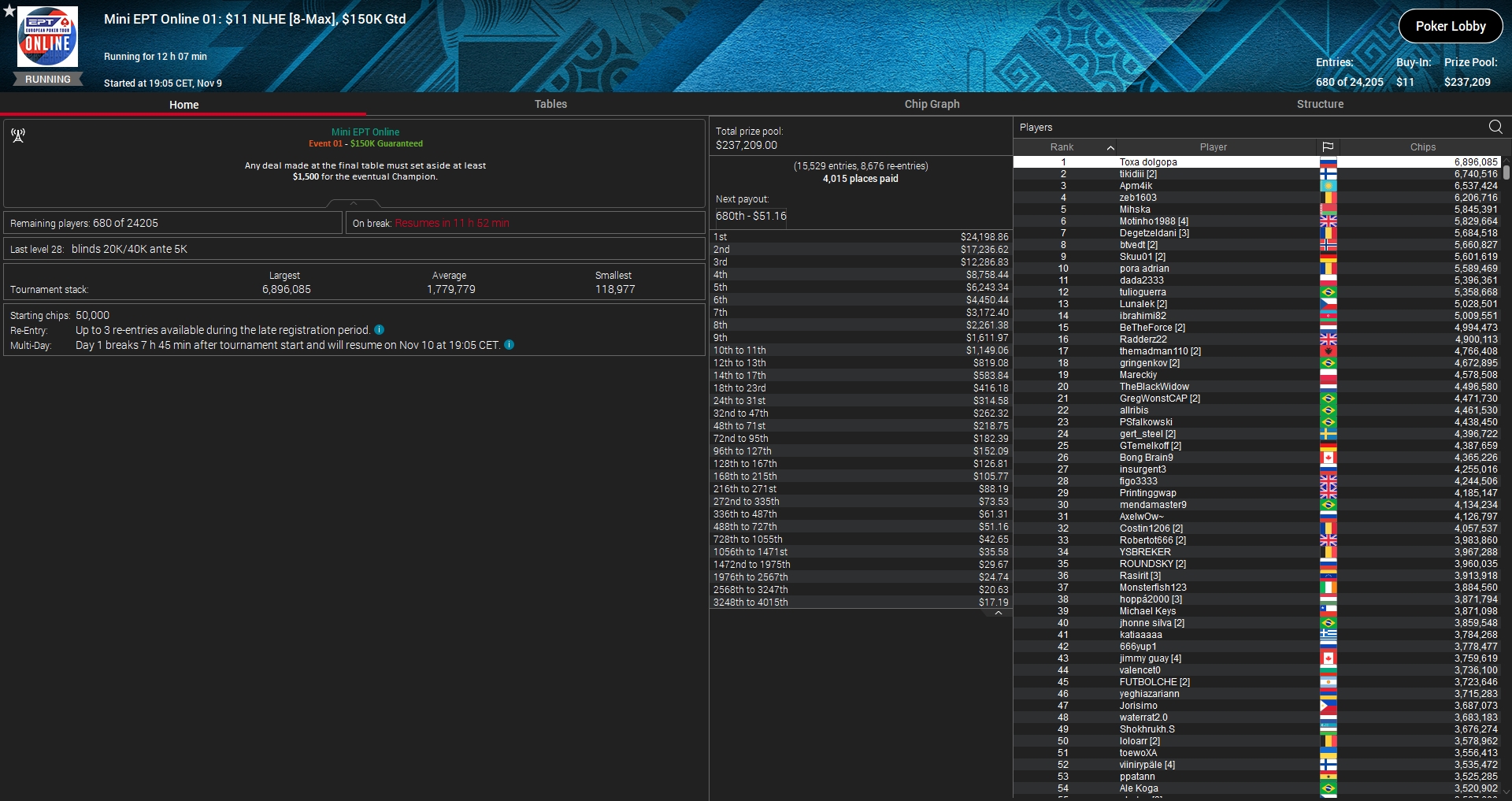
Task: Click the 488th to 727th payout row
Action: coord(861,527)
